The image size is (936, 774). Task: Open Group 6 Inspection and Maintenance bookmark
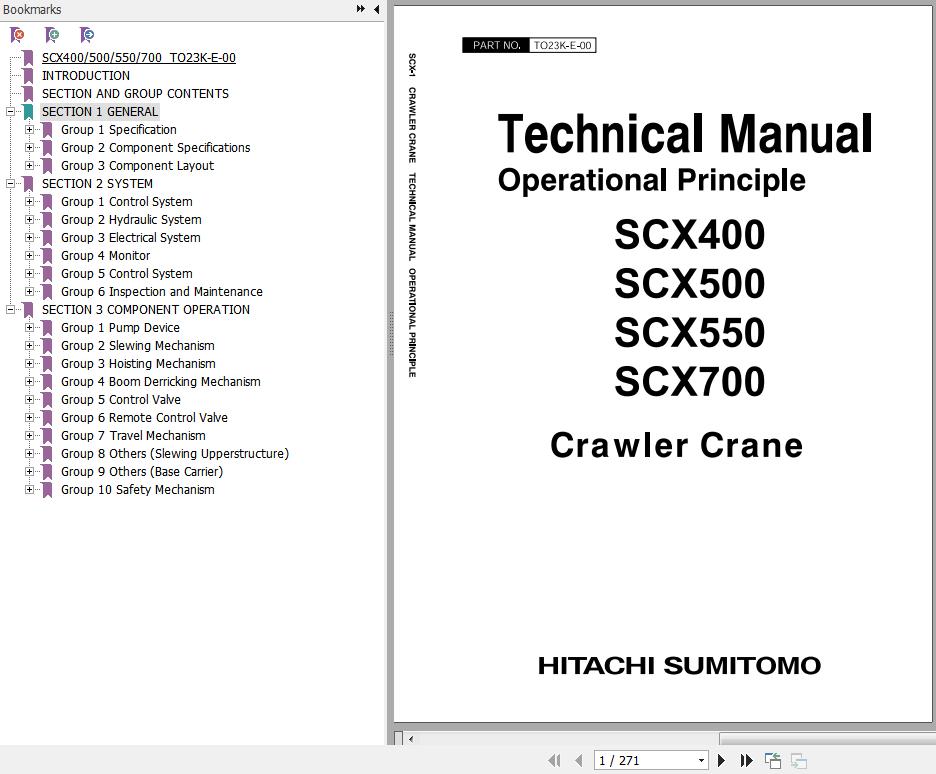pyautogui.click(x=161, y=292)
